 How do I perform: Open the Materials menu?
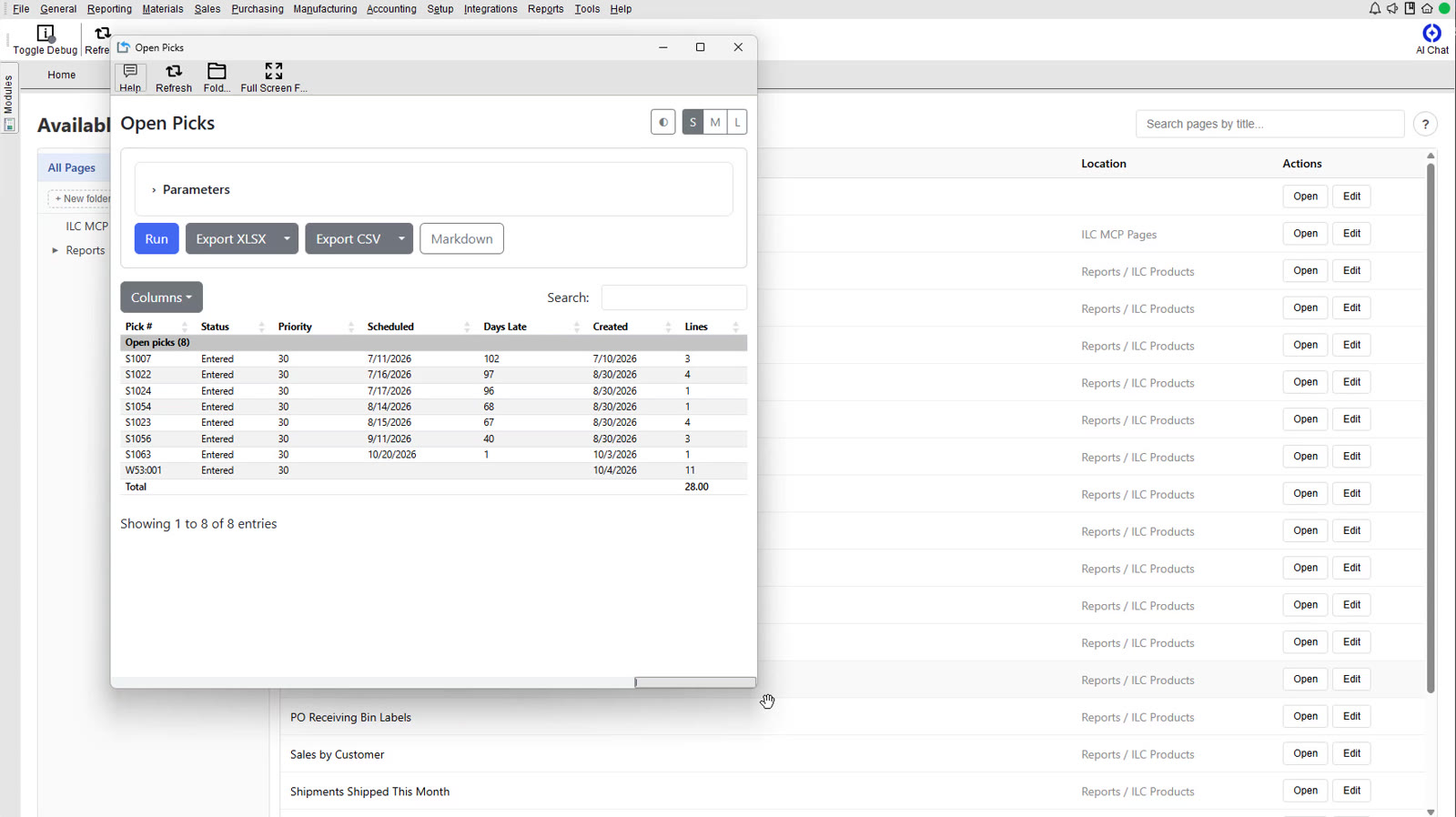tap(163, 9)
